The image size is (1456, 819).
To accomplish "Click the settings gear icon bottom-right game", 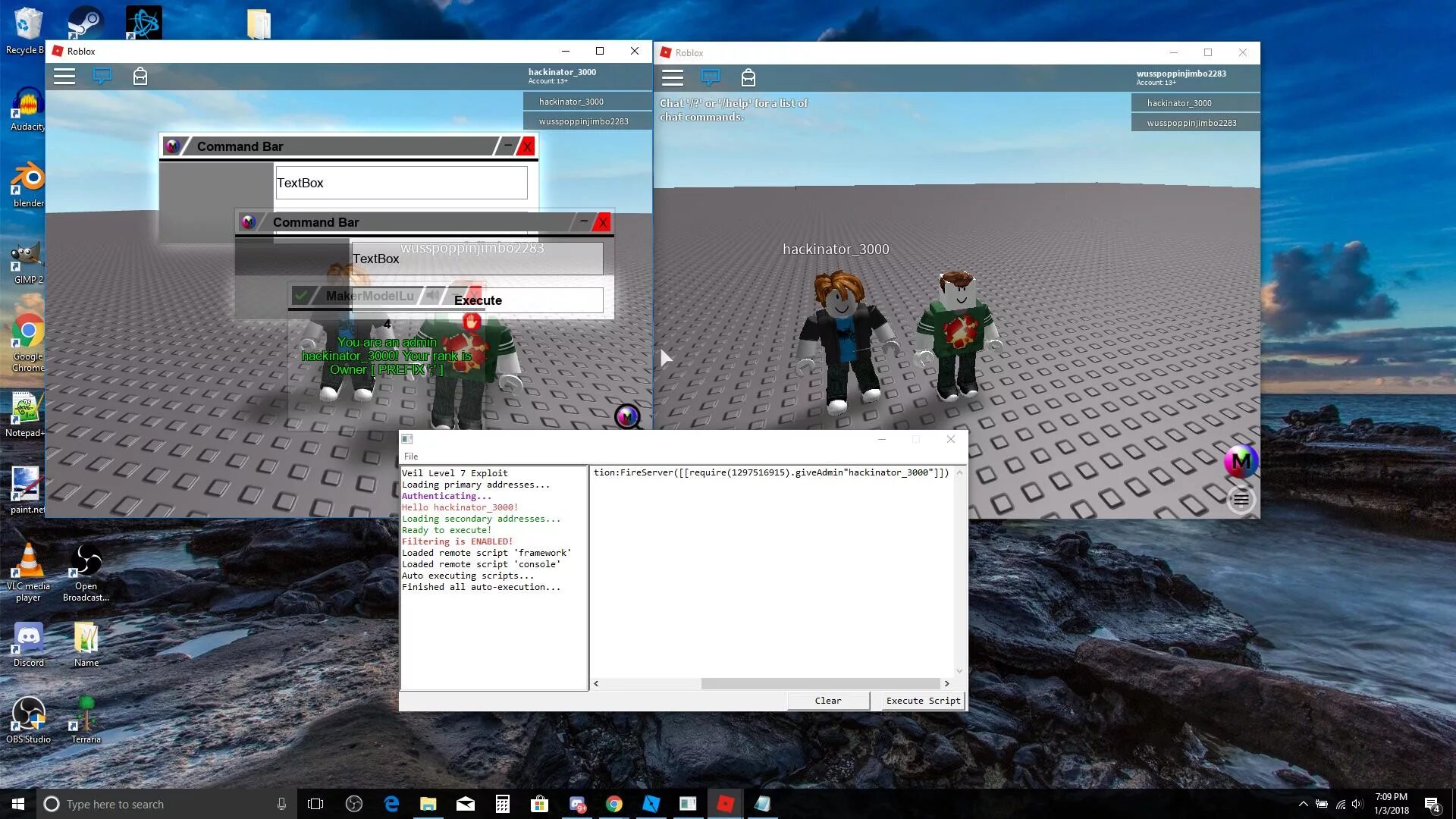I will (1241, 498).
